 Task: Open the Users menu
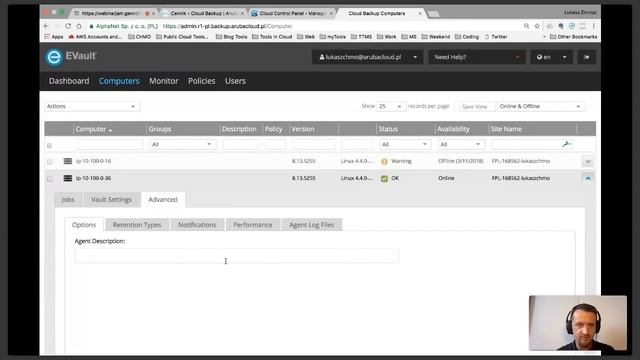click(x=235, y=81)
